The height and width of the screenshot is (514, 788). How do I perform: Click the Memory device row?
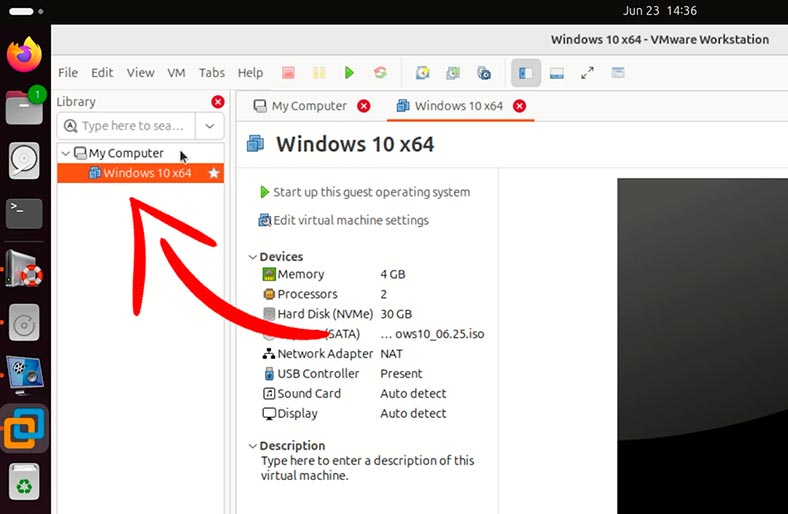pyautogui.click(x=334, y=274)
